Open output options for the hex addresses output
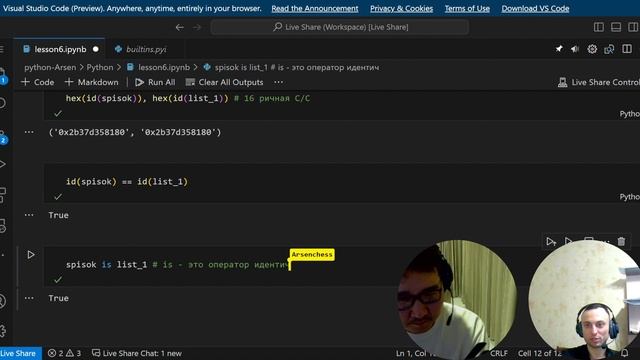Screen dimensions: 640x360 click(x=29, y=132)
